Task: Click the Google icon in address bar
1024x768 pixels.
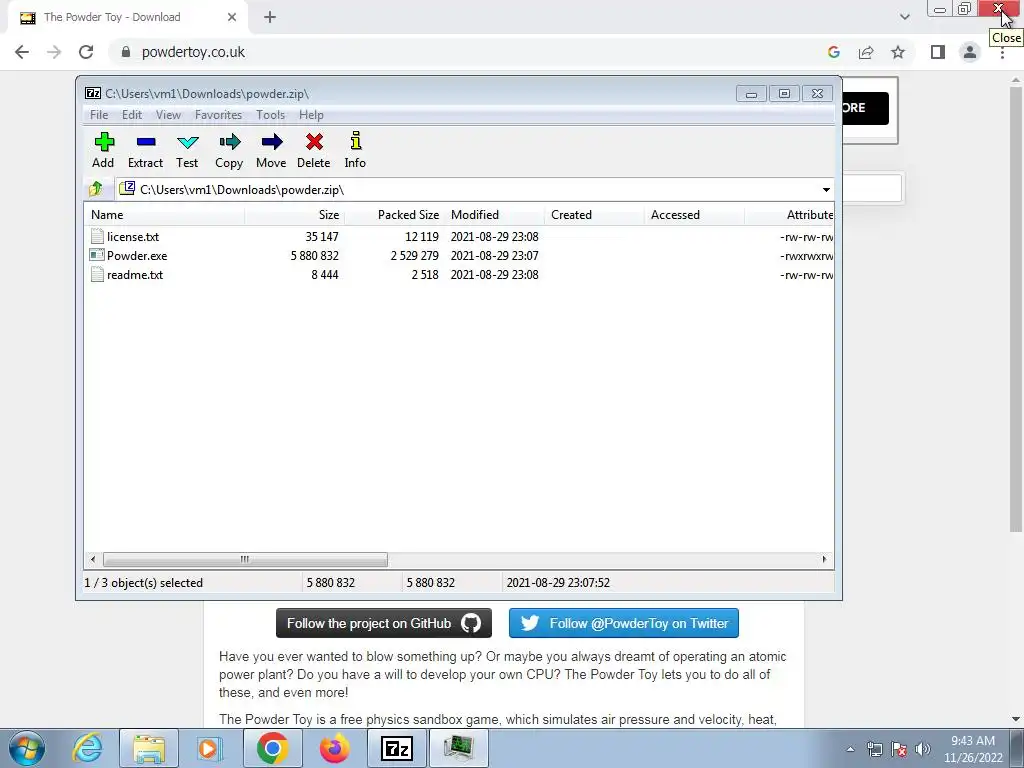Action: click(x=833, y=52)
